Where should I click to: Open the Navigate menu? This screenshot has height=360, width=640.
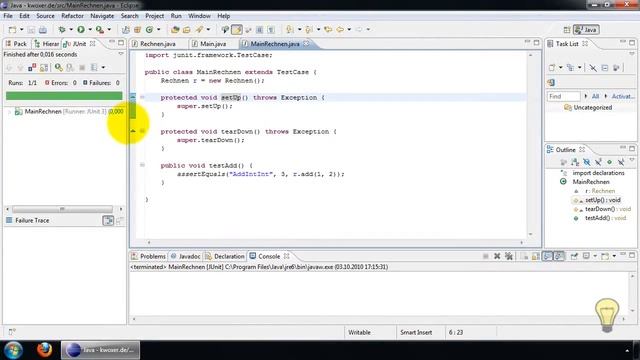click(x=102, y=16)
